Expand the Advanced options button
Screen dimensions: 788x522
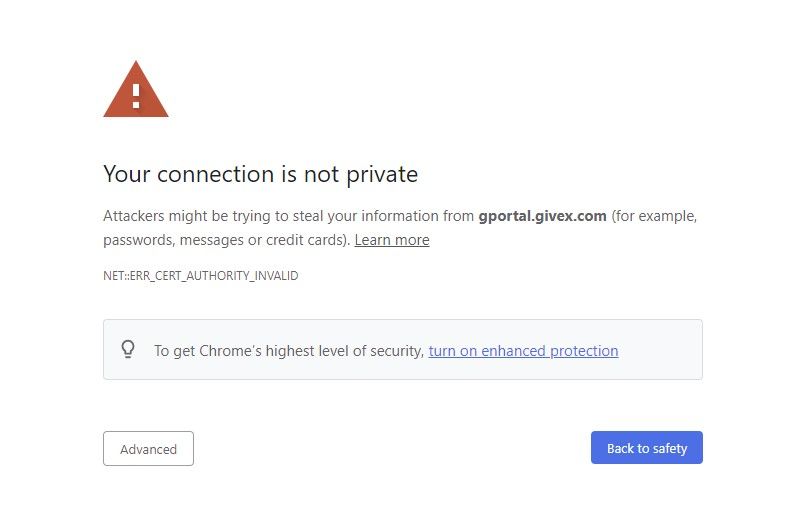148,449
